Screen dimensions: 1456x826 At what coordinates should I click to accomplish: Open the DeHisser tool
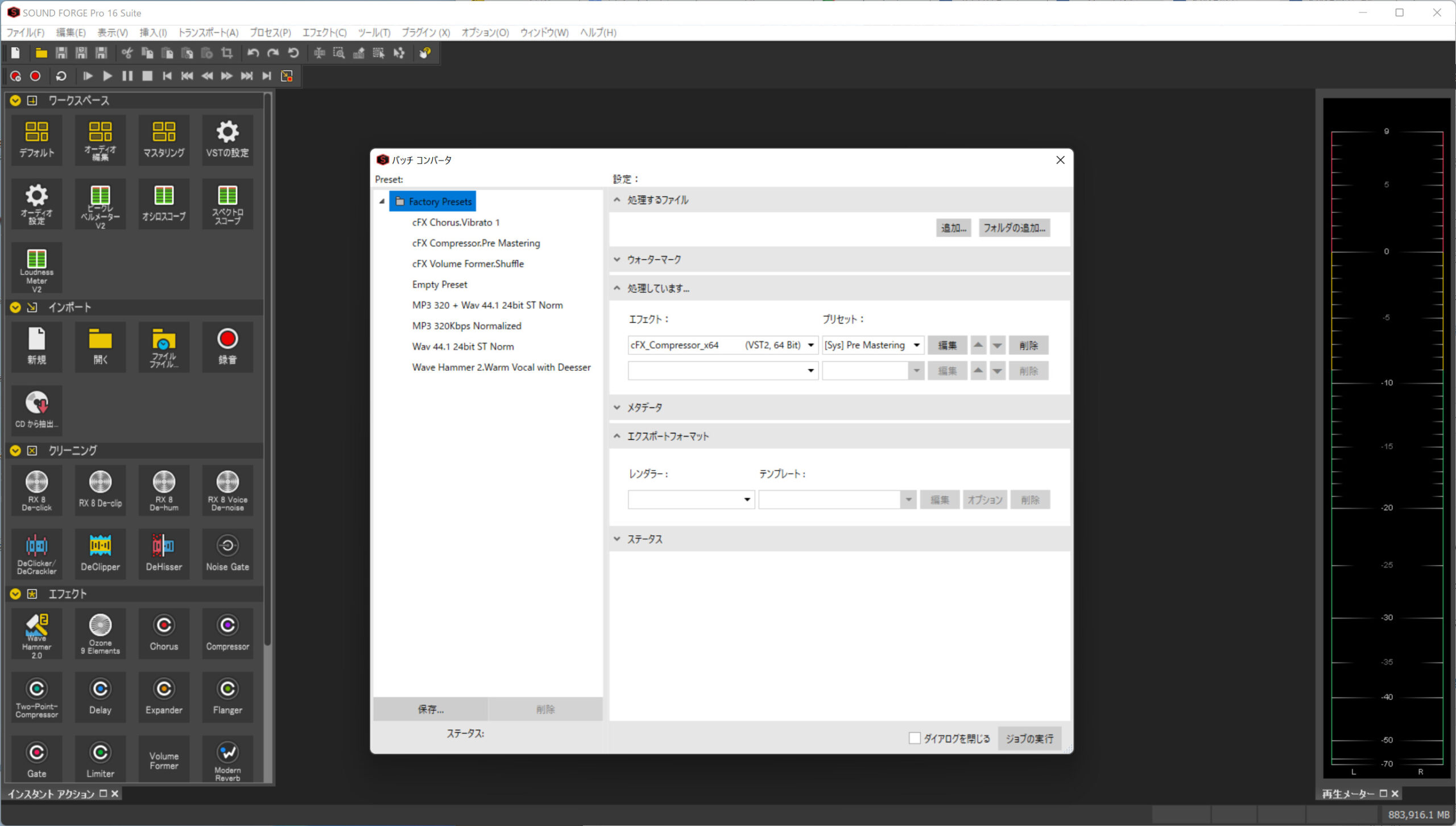[164, 554]
